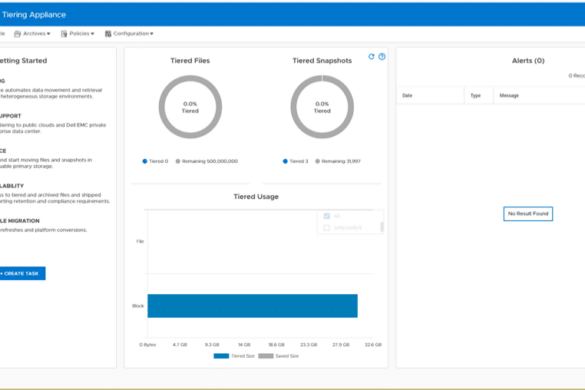
Task: Click the 0 Bytes axis label
Action: pos(148,345)
